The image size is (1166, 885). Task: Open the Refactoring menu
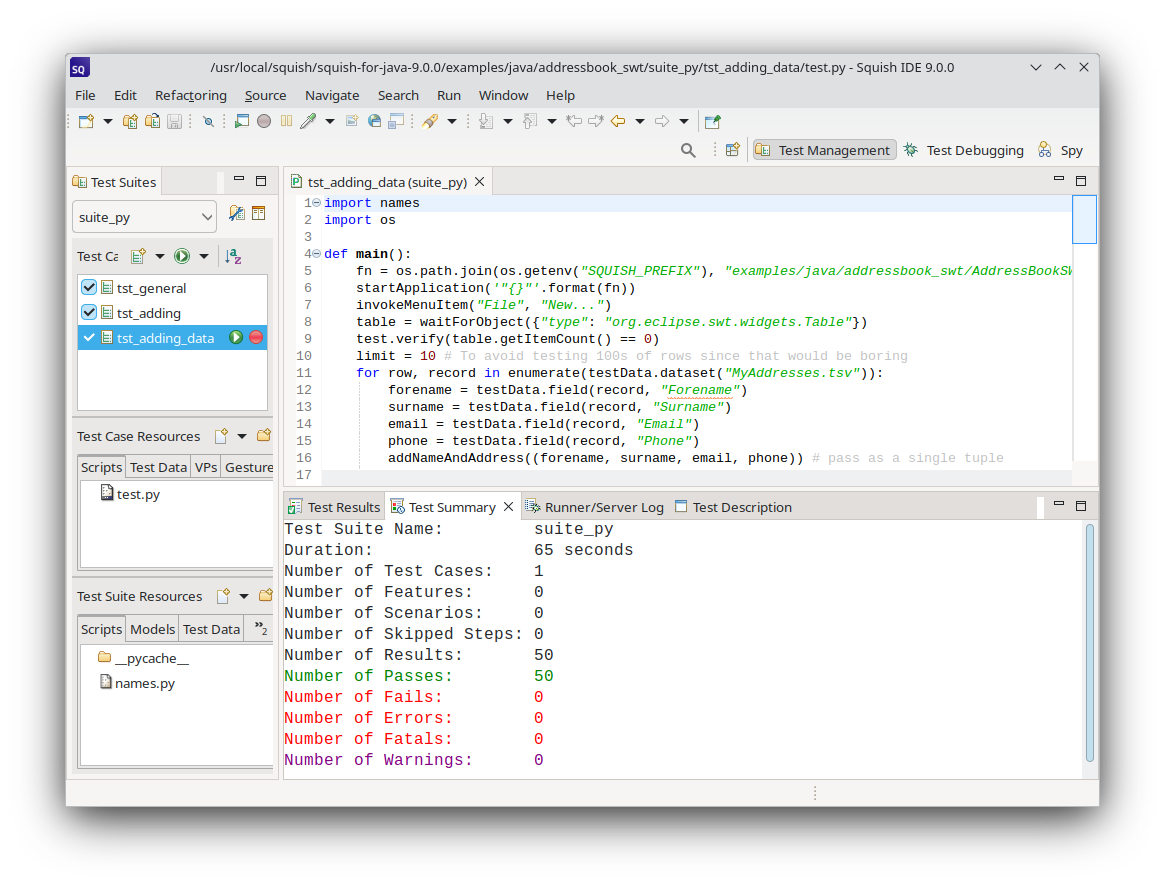(x=190, y=95)
